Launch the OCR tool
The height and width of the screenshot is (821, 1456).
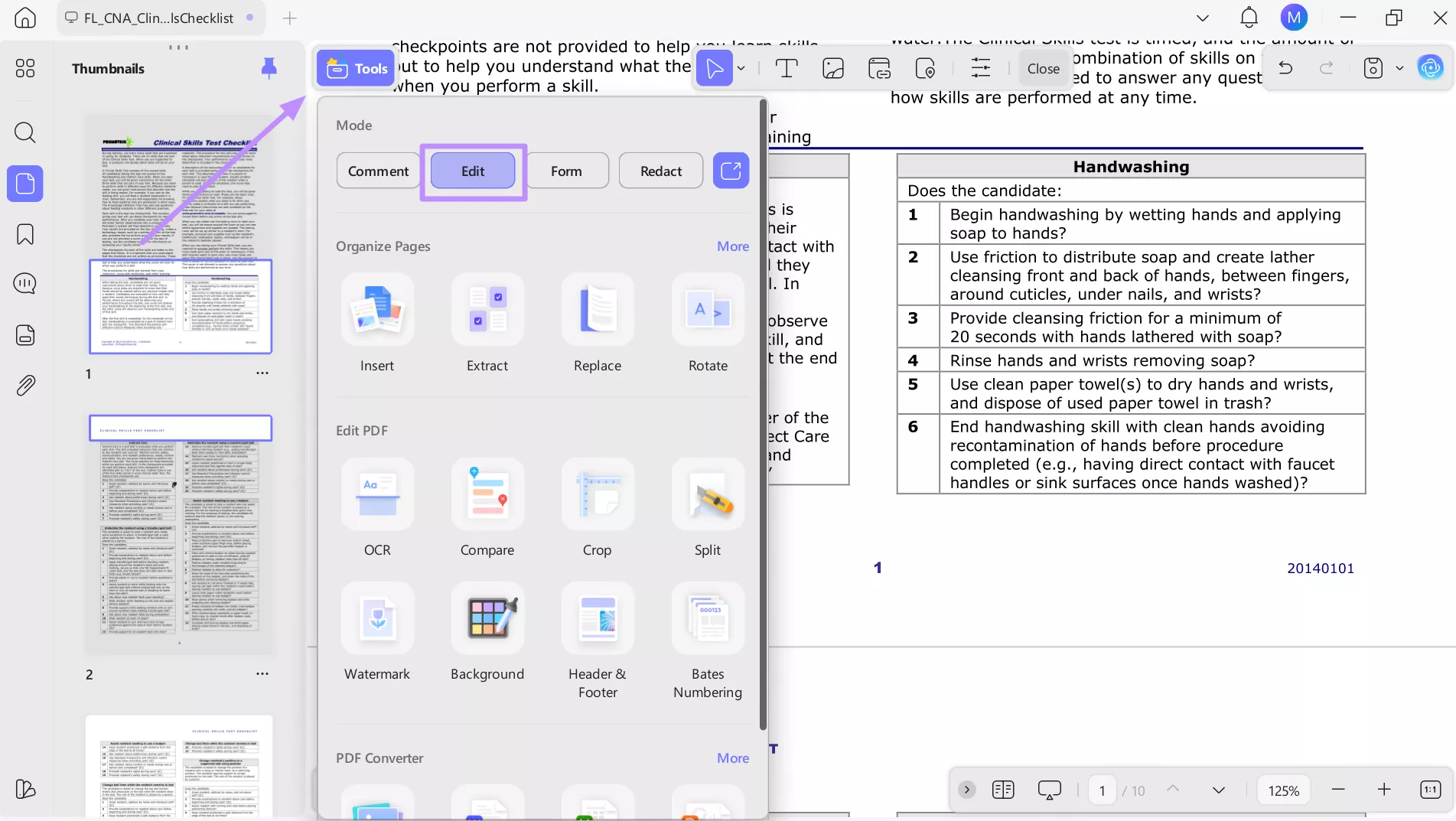coord(377,494)
